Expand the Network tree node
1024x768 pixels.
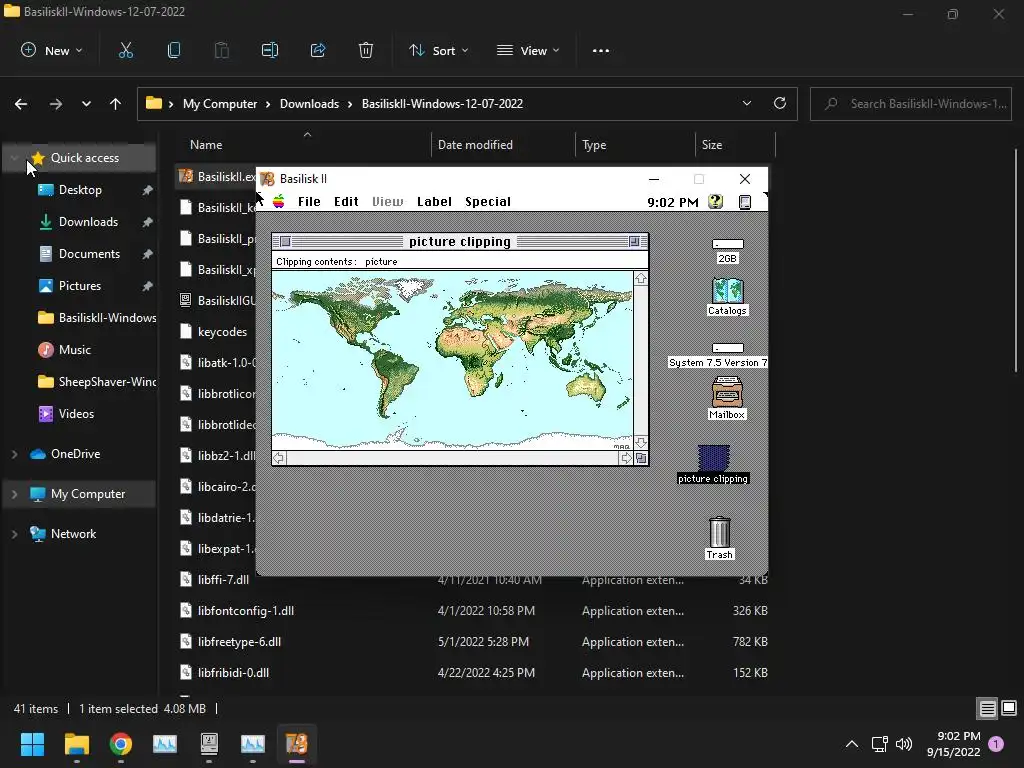tap(14, 534)
